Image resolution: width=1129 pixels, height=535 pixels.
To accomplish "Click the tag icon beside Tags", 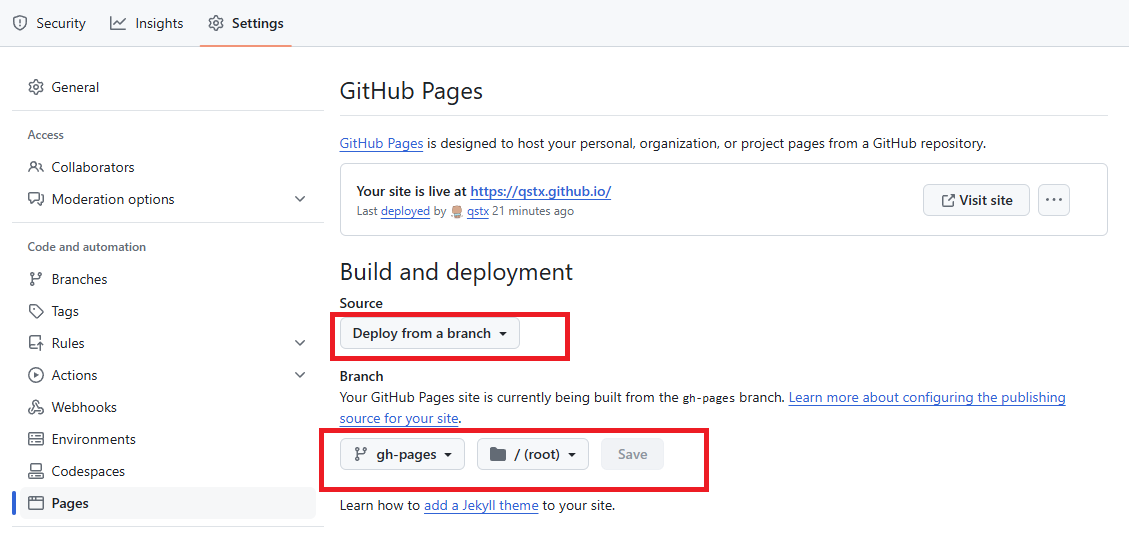I will coord(35,311).
